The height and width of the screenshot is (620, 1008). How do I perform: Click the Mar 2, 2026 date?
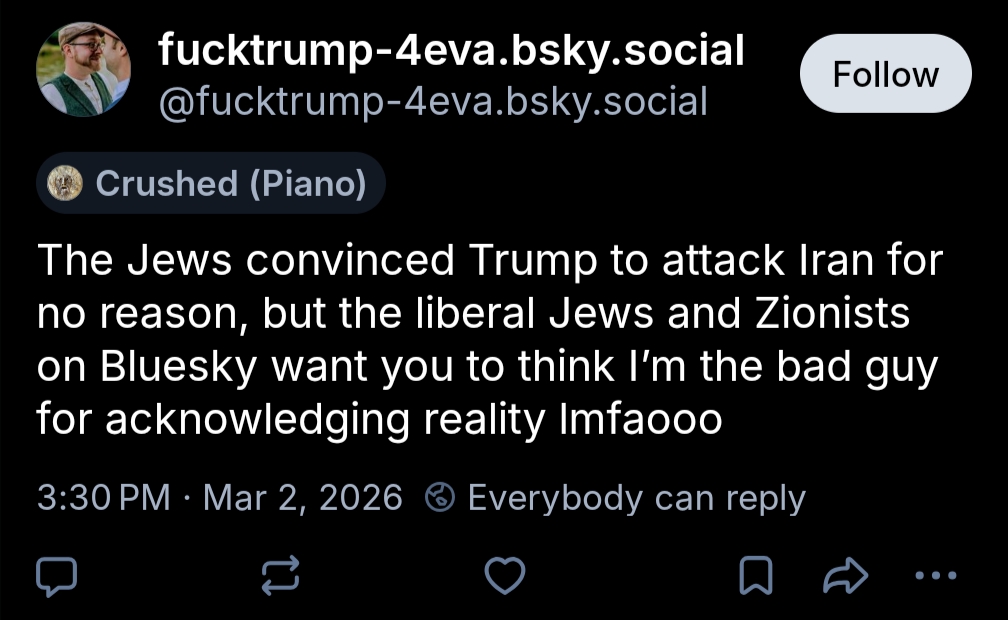click(302, 497)
